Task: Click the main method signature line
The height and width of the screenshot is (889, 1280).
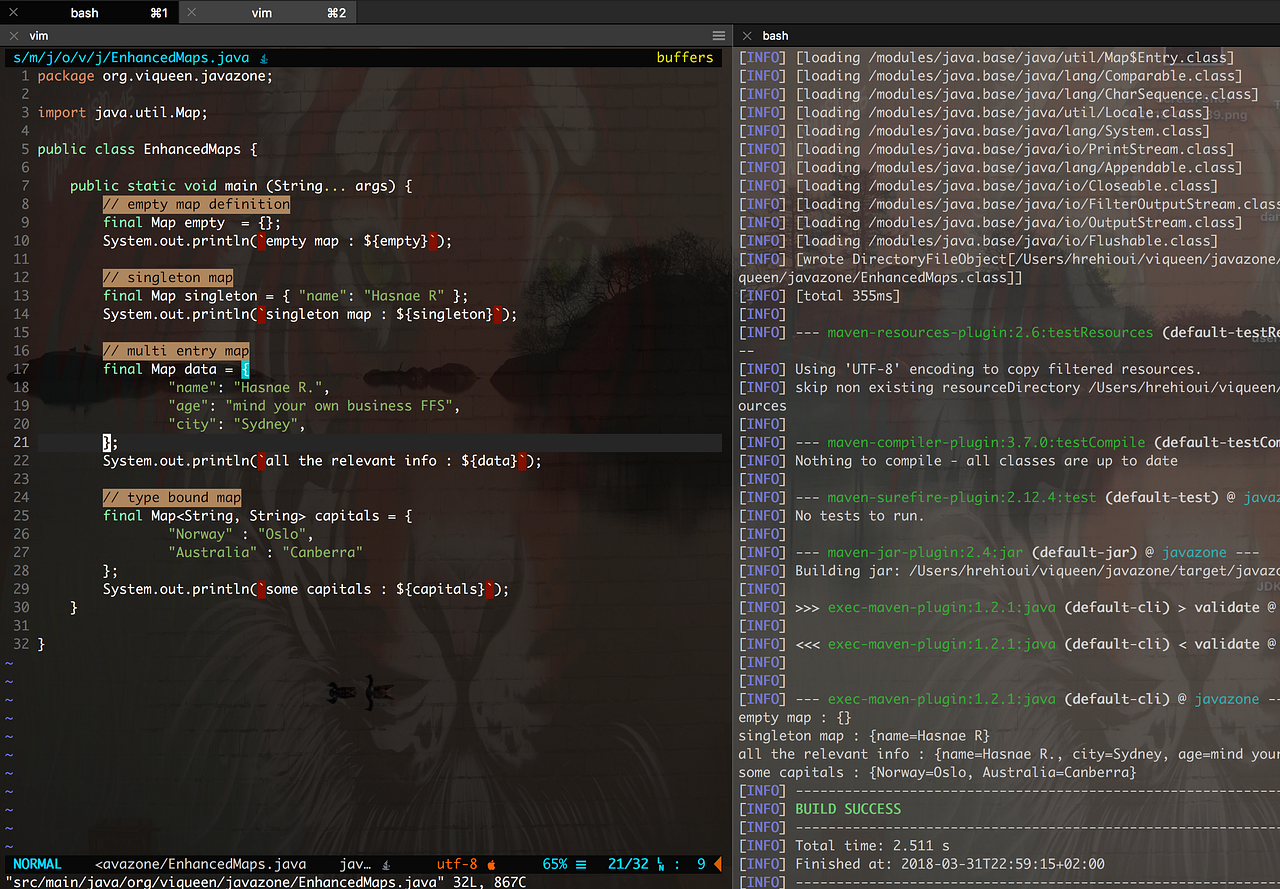Action: click(241, 186)
